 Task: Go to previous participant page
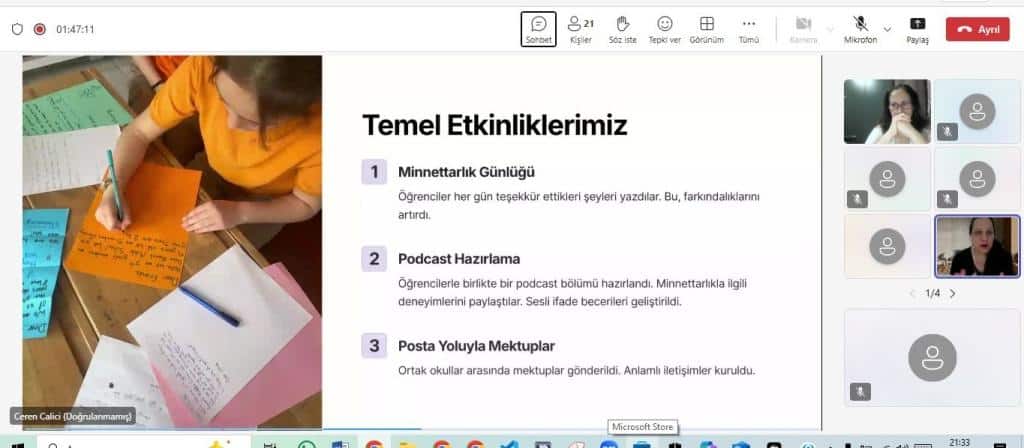click(911, 293)
